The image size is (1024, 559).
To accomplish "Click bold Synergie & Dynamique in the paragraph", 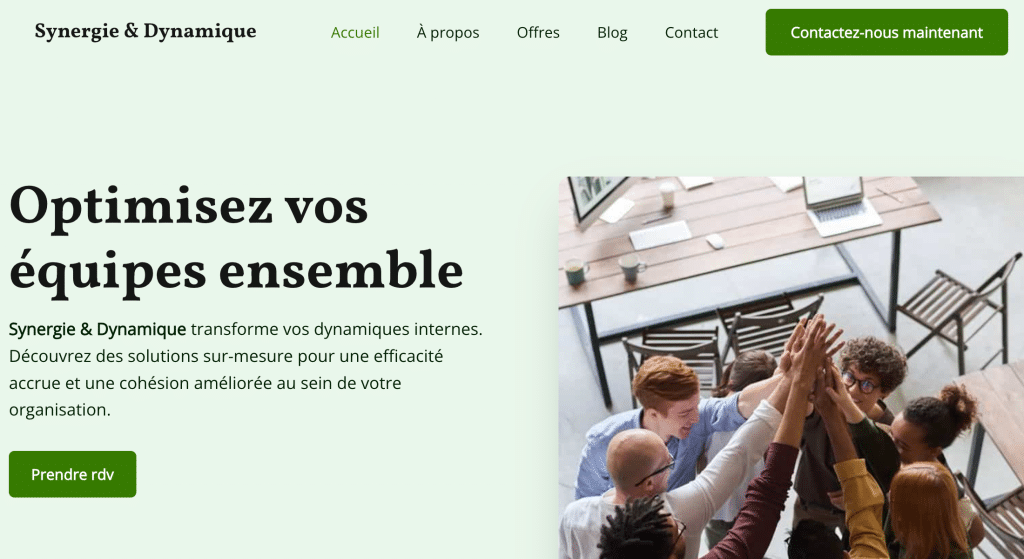I will [x=97, y=329].
